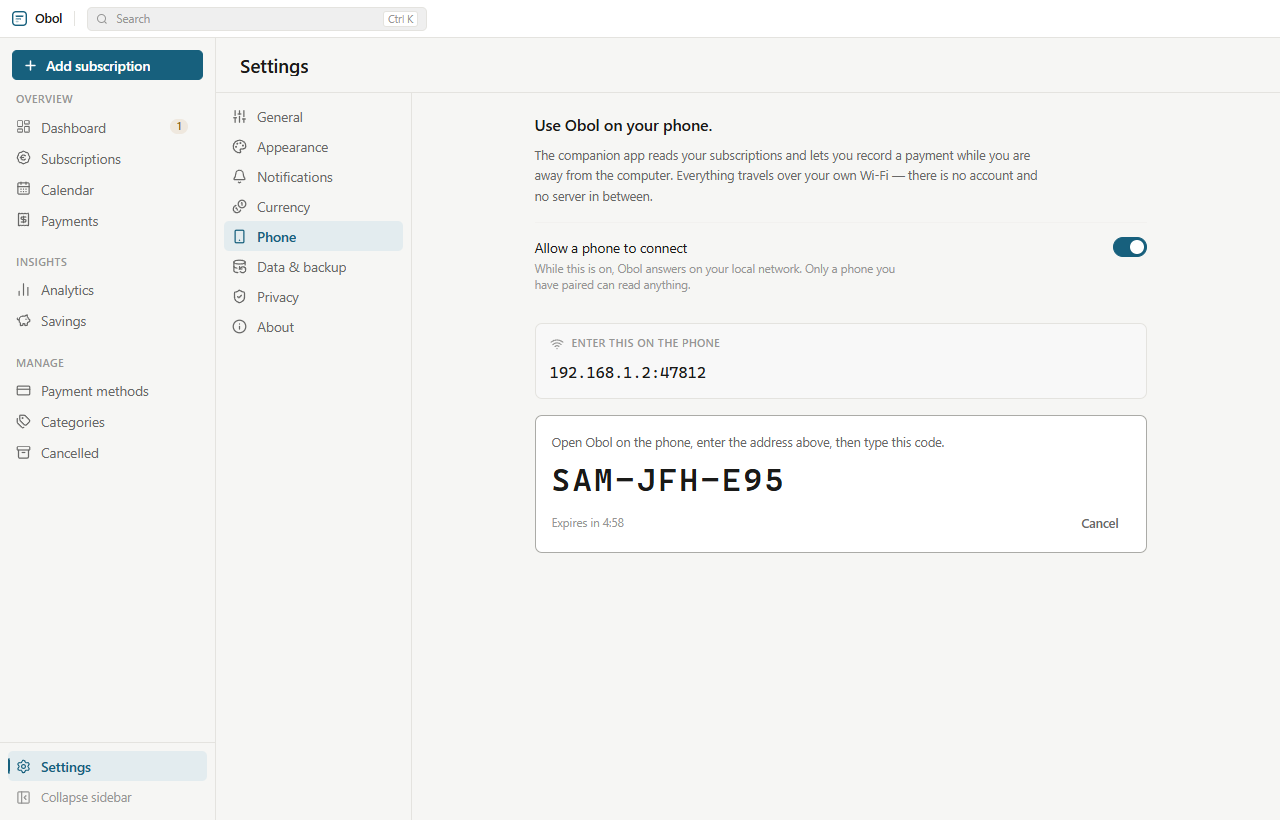
Task: Click the Privacy shield icon
Action: [x=239, y=297]
